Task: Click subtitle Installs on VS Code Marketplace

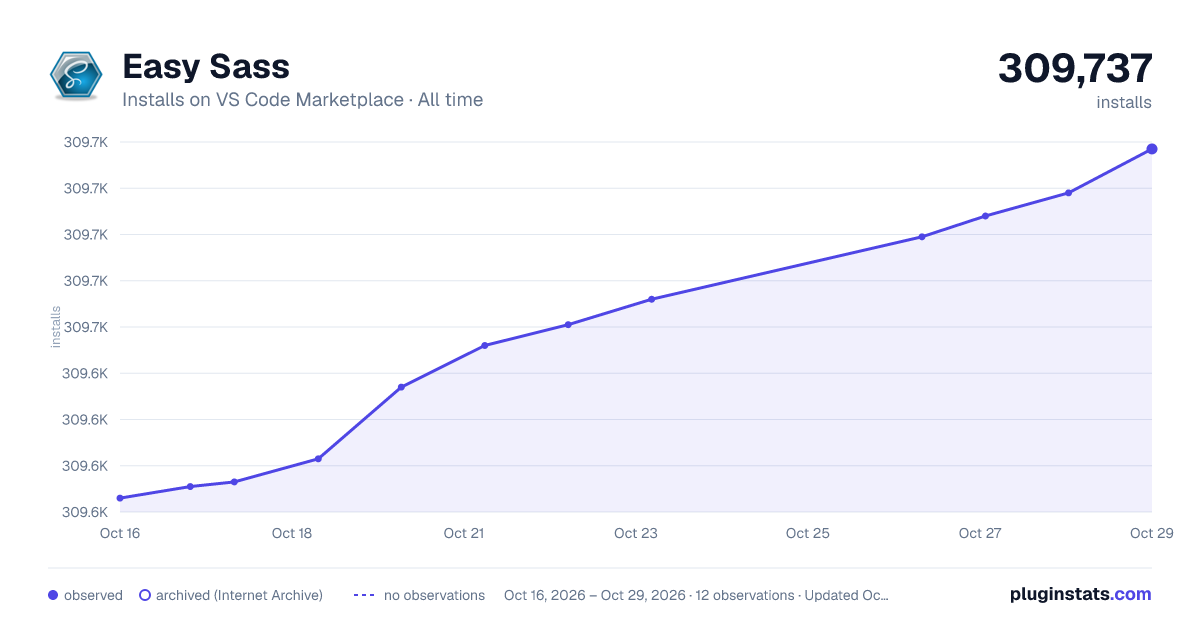Action: pos(263,100)
